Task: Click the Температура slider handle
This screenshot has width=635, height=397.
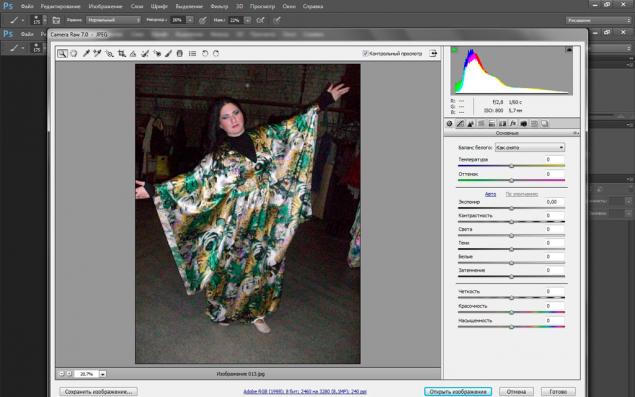Action: [x=511, y=166]
